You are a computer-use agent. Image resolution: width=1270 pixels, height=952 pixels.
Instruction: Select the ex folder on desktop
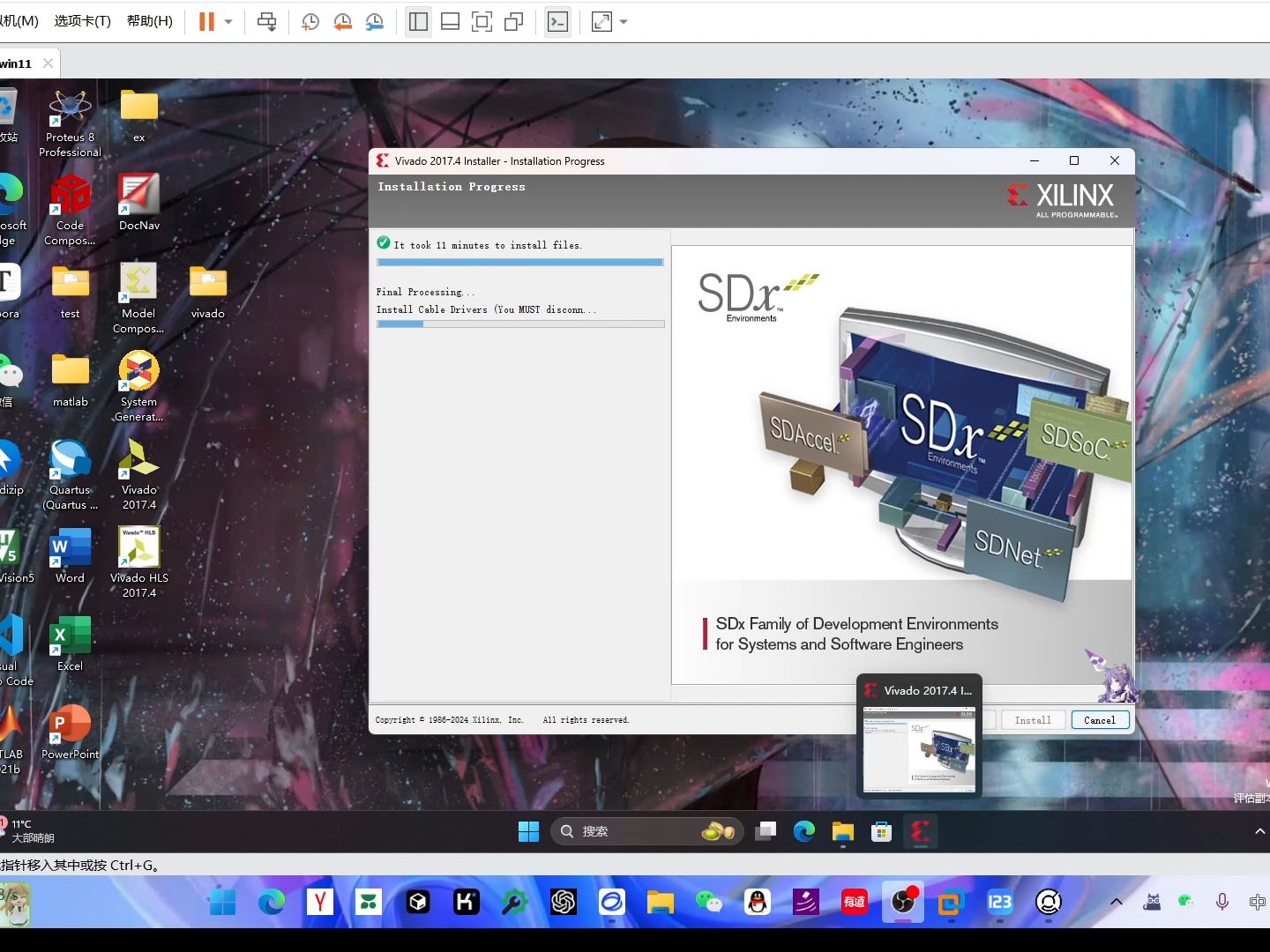(x=138, y=115)
